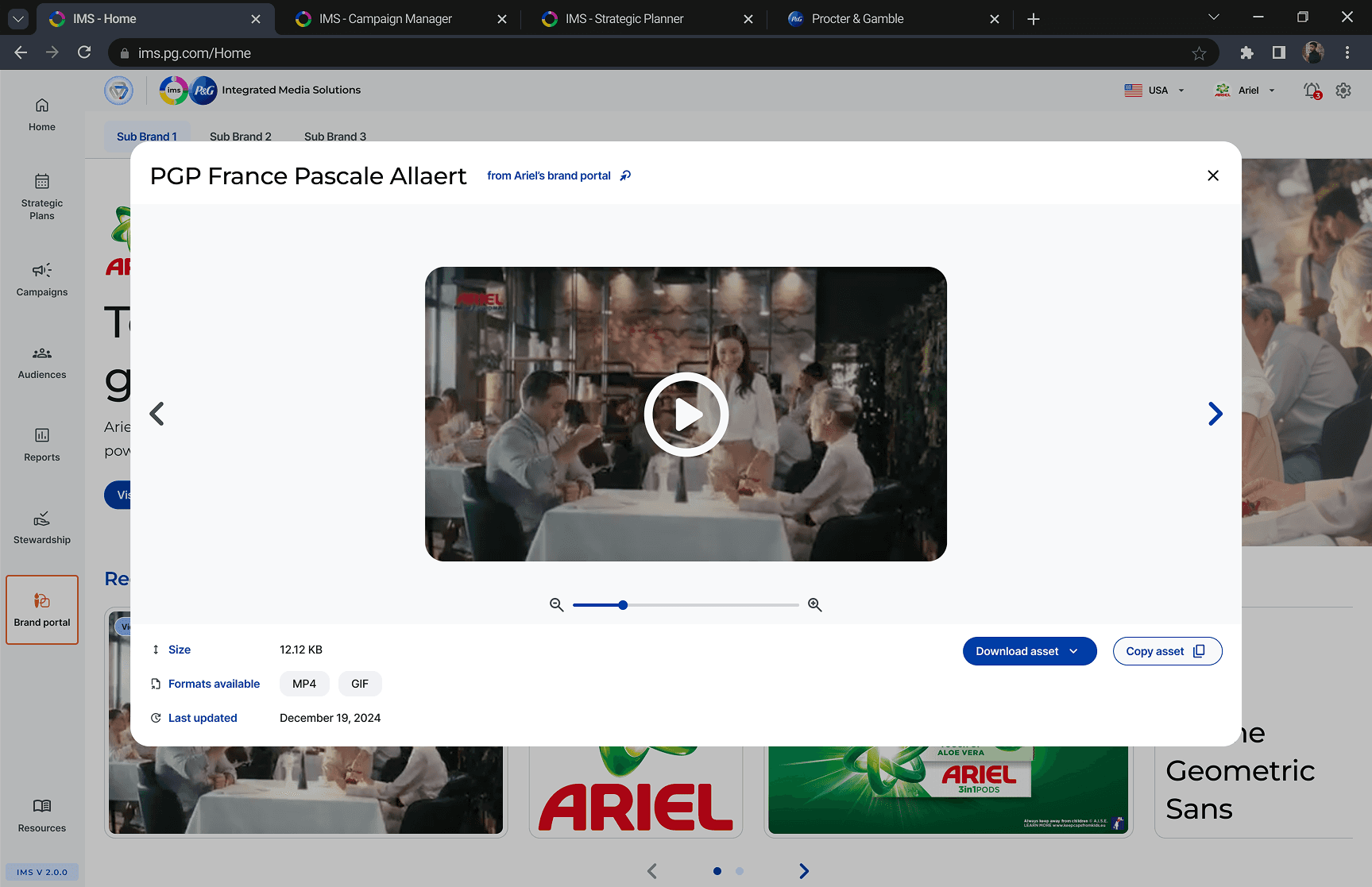Select the first carousel pagination dot

click(x=717, y=871)
